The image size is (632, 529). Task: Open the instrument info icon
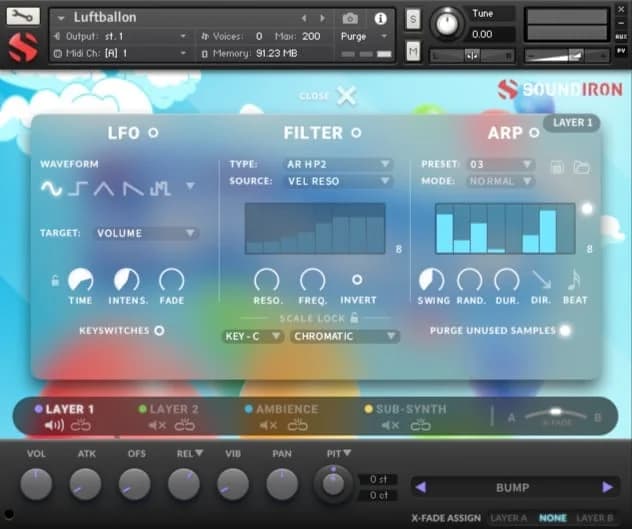(380, 18)
